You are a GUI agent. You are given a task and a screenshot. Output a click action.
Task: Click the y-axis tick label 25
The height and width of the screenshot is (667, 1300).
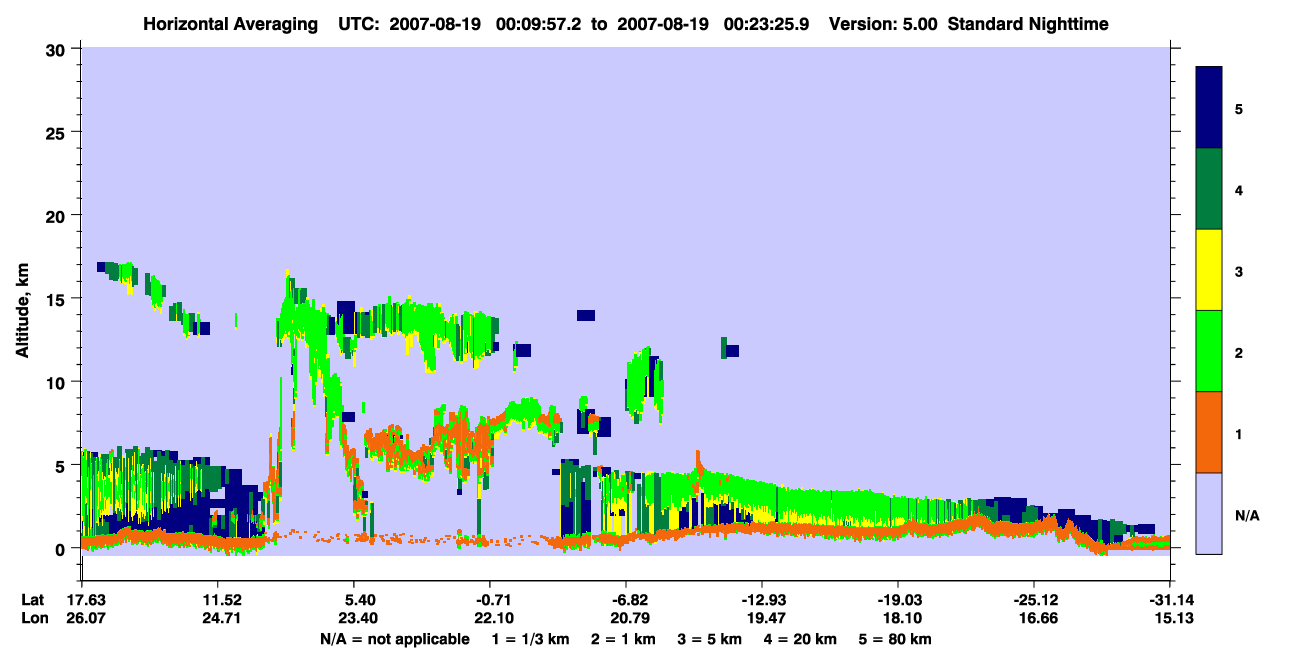[58, 132]
